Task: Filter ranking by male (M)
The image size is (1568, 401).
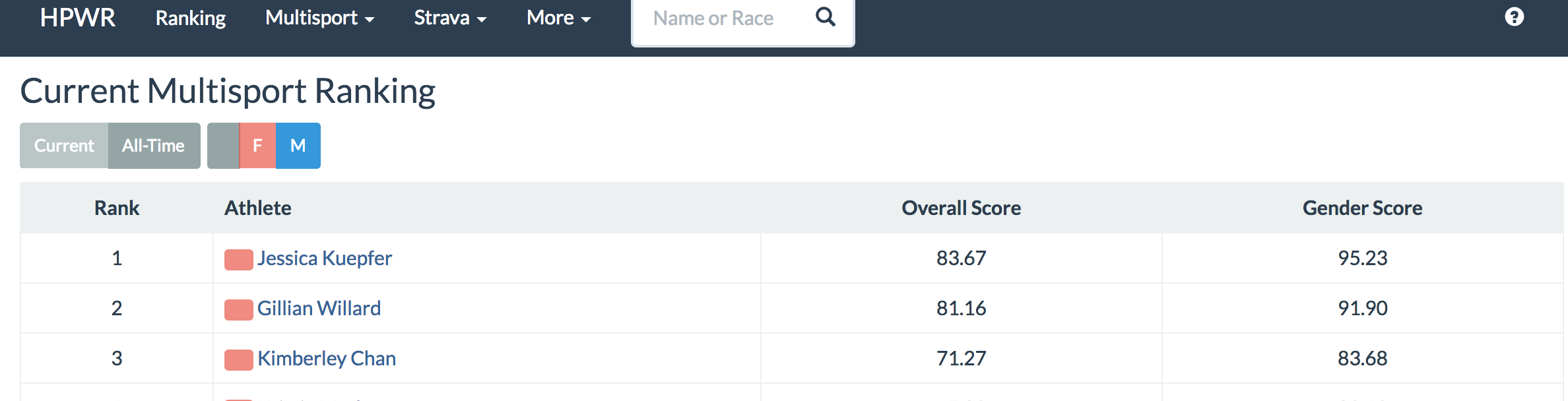Action: tap(298, 146)
